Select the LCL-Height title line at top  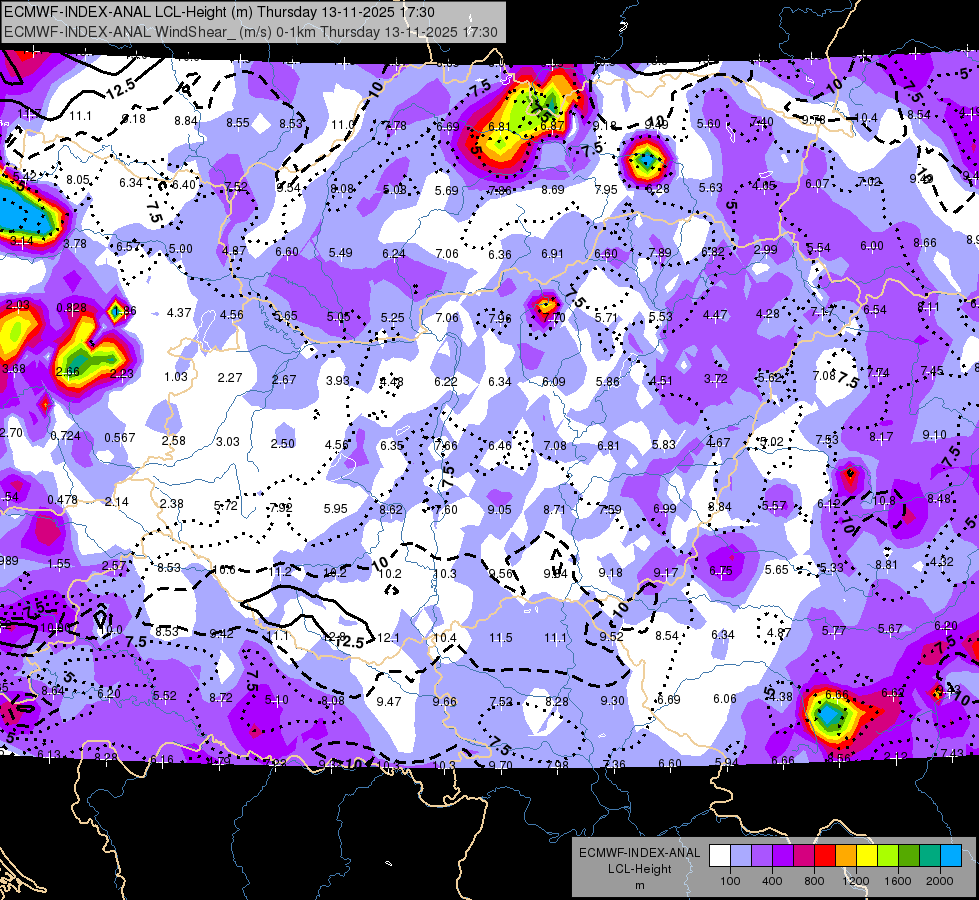tap(219, 12)
